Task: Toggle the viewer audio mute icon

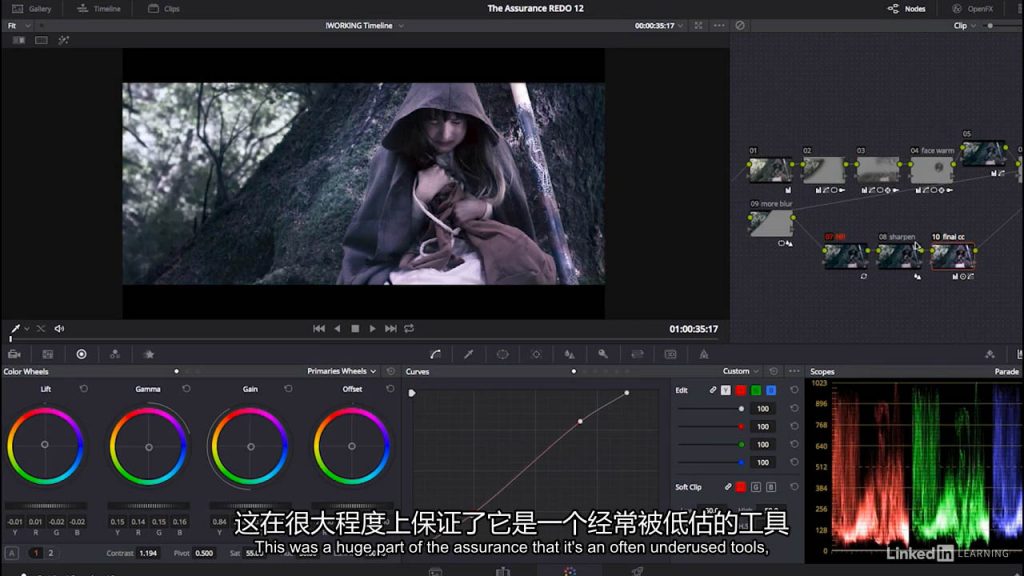Action: click(x=59, y=328)
